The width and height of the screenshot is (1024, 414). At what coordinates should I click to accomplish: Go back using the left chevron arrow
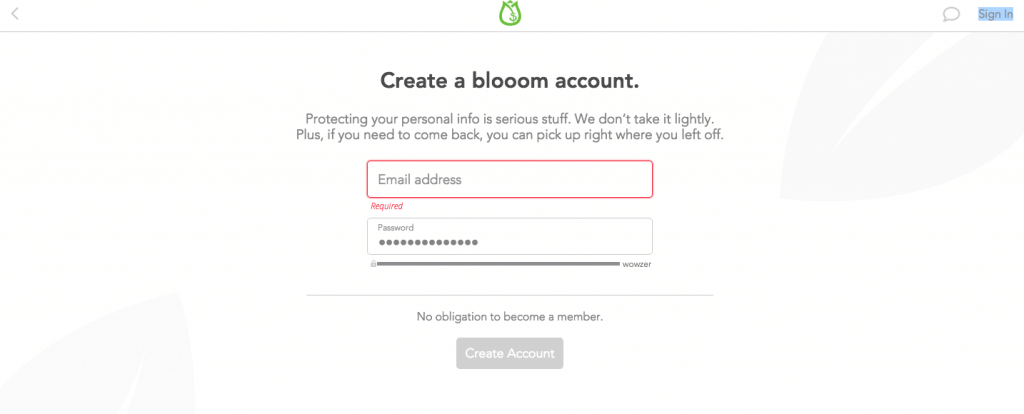(x=15, y=13)
